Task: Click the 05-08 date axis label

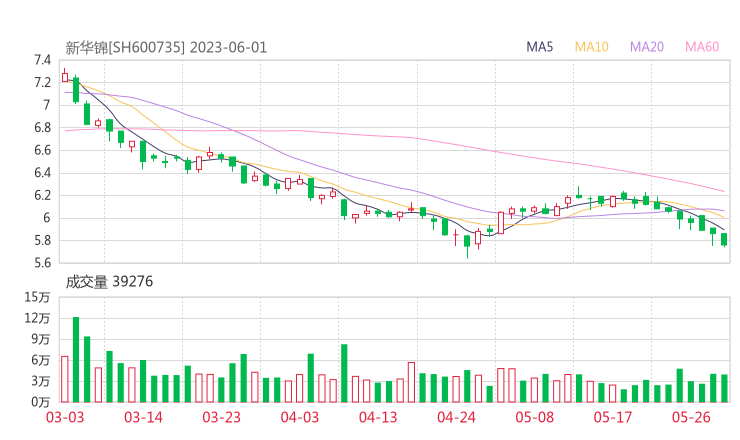Action: (535, 417)
